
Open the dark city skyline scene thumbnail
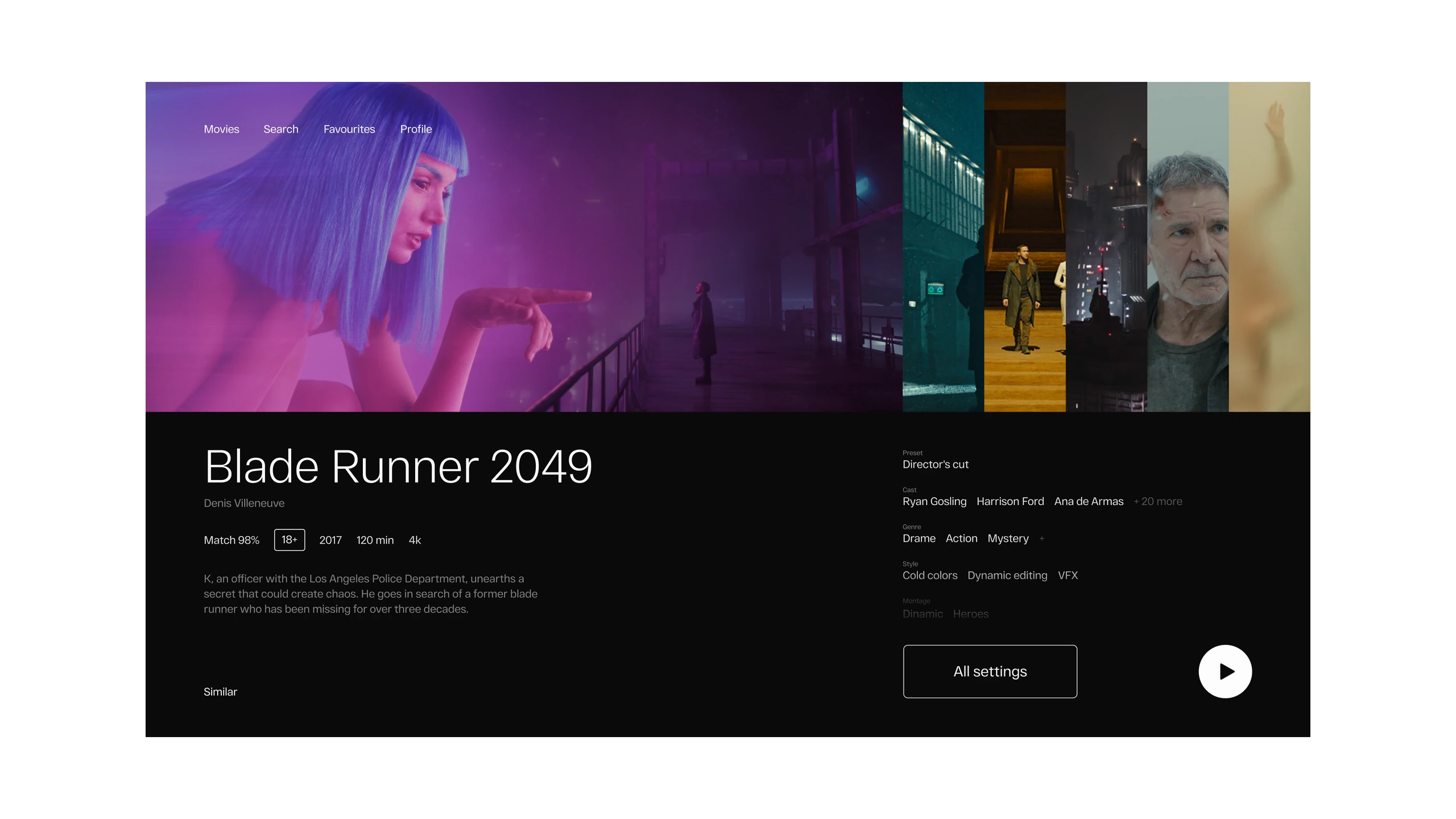click(1106, 247)
